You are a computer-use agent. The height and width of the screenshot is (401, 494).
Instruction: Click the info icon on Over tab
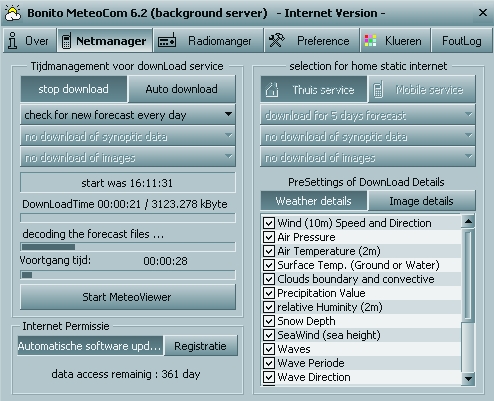click(13, 41)
